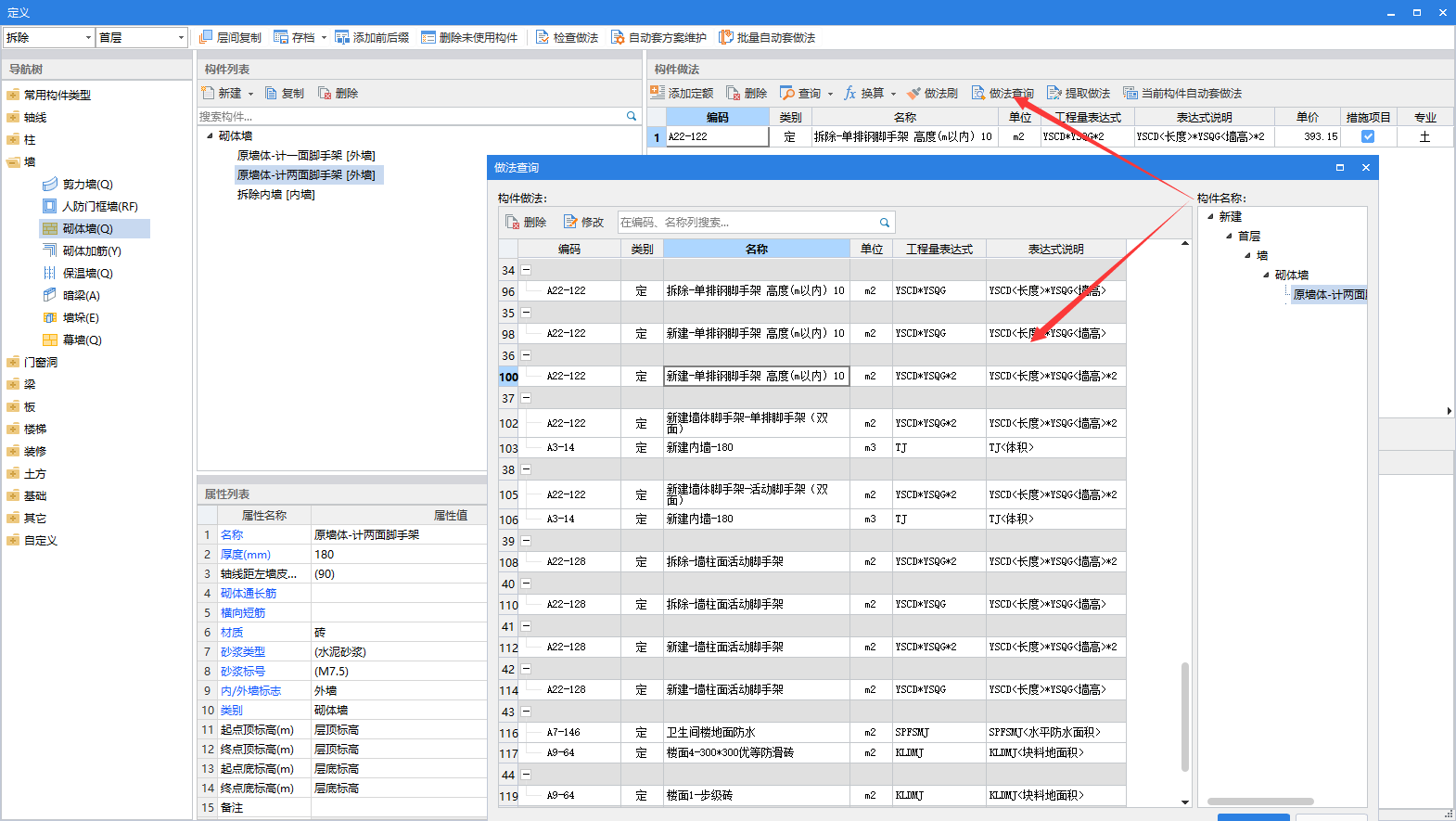Image resolution: width=1456 pixels, height=821 pixels.
Task: Open the 门窗洞 category
Action: 40,362
